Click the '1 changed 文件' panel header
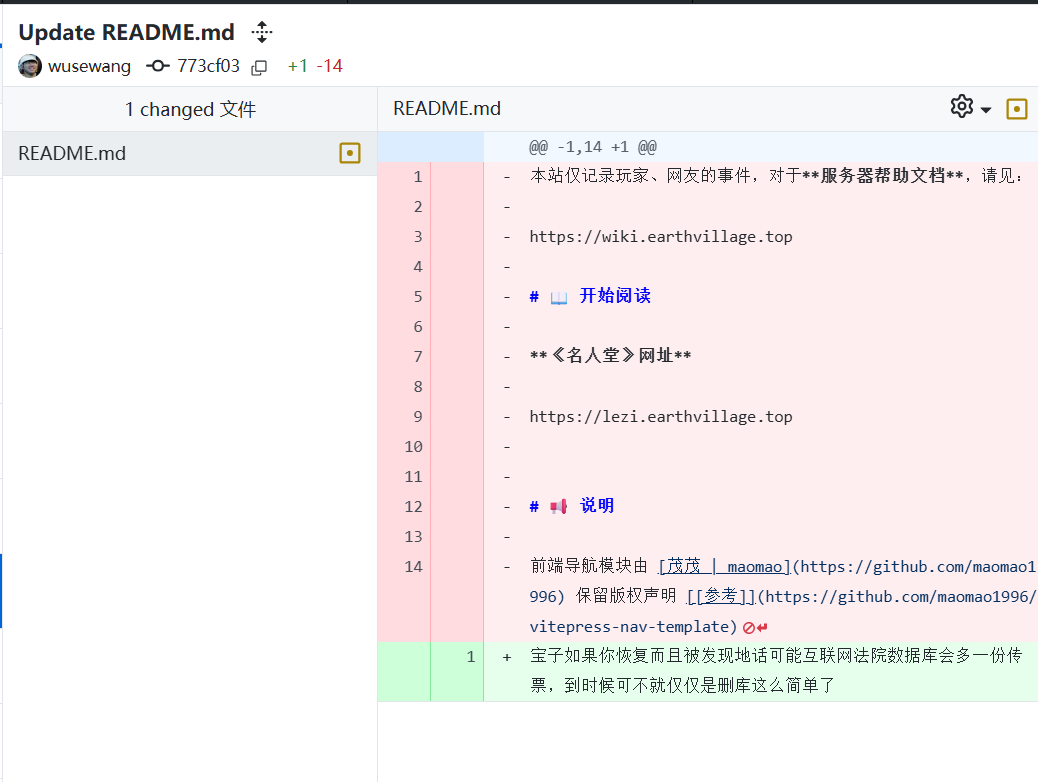Image resolution: width=1038 pixels, height=782 pixels. pos(190,109)
